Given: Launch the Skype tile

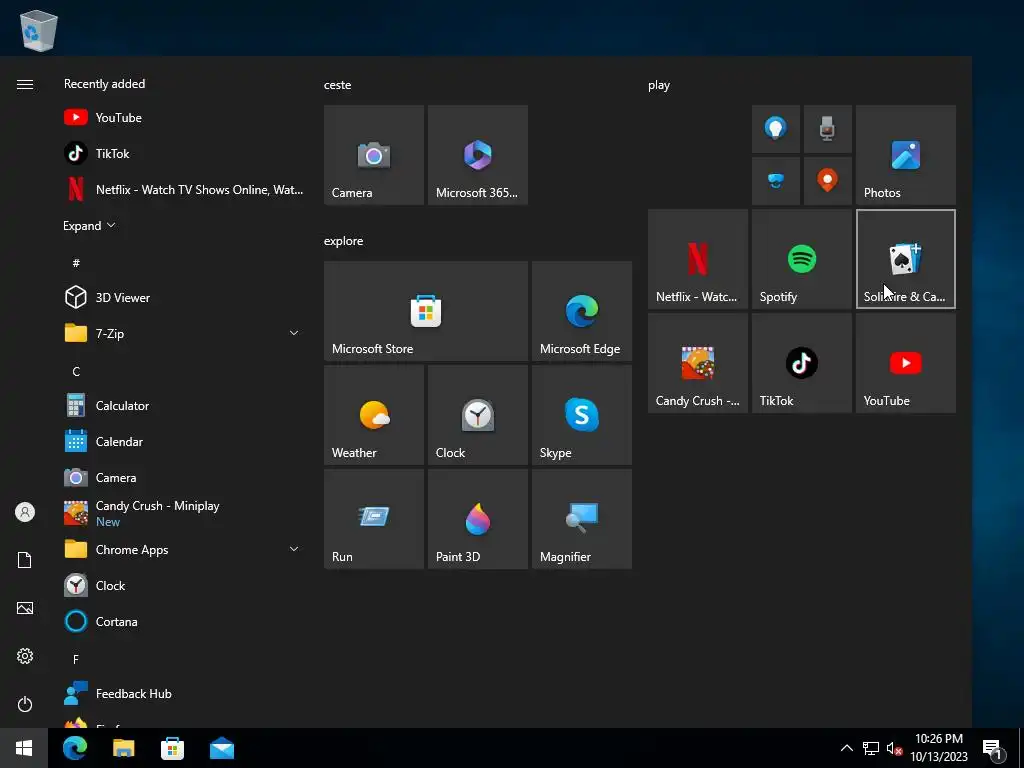Looking at the screenshot, I should (582, 415).
